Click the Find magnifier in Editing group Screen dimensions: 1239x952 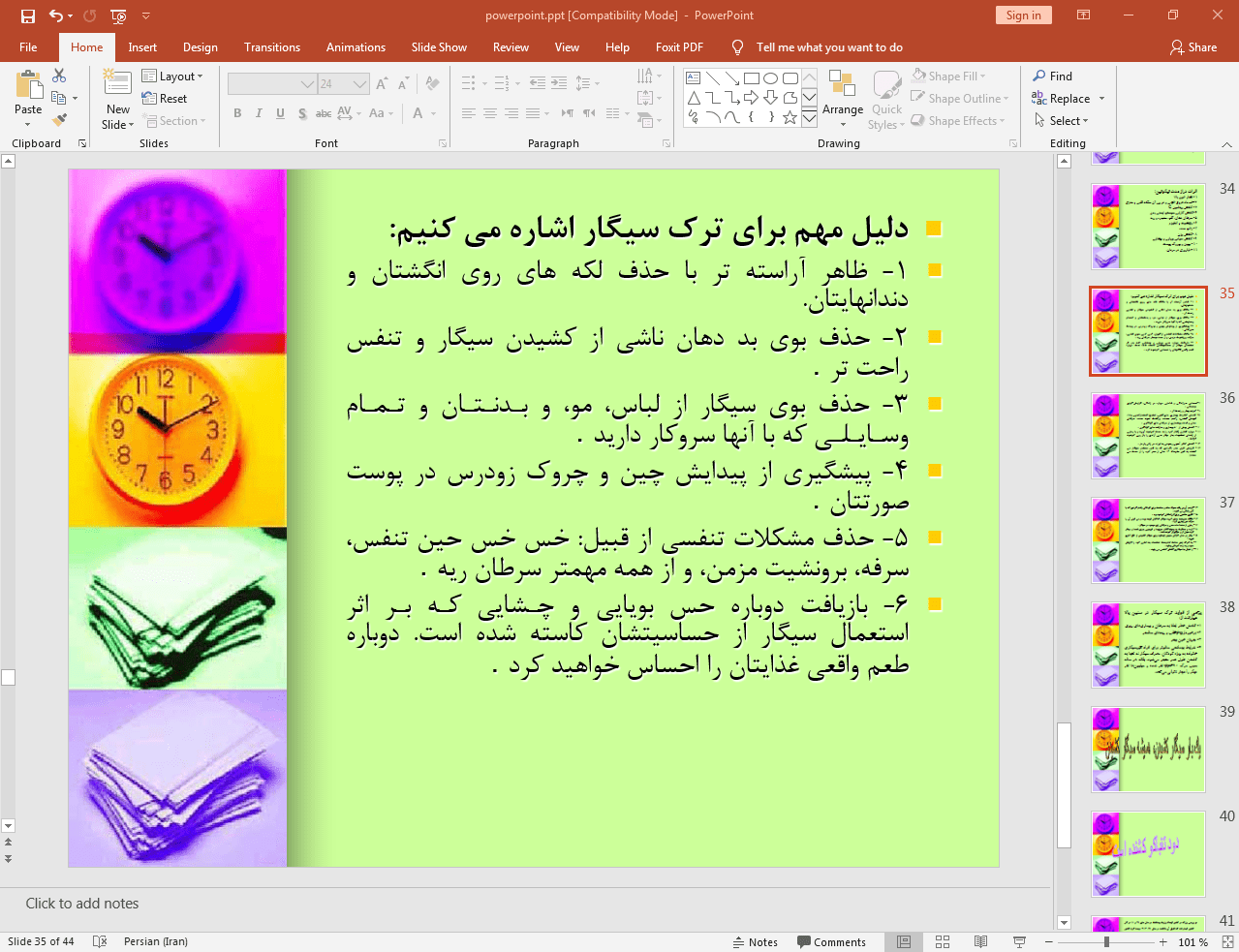coord(1053,76)
